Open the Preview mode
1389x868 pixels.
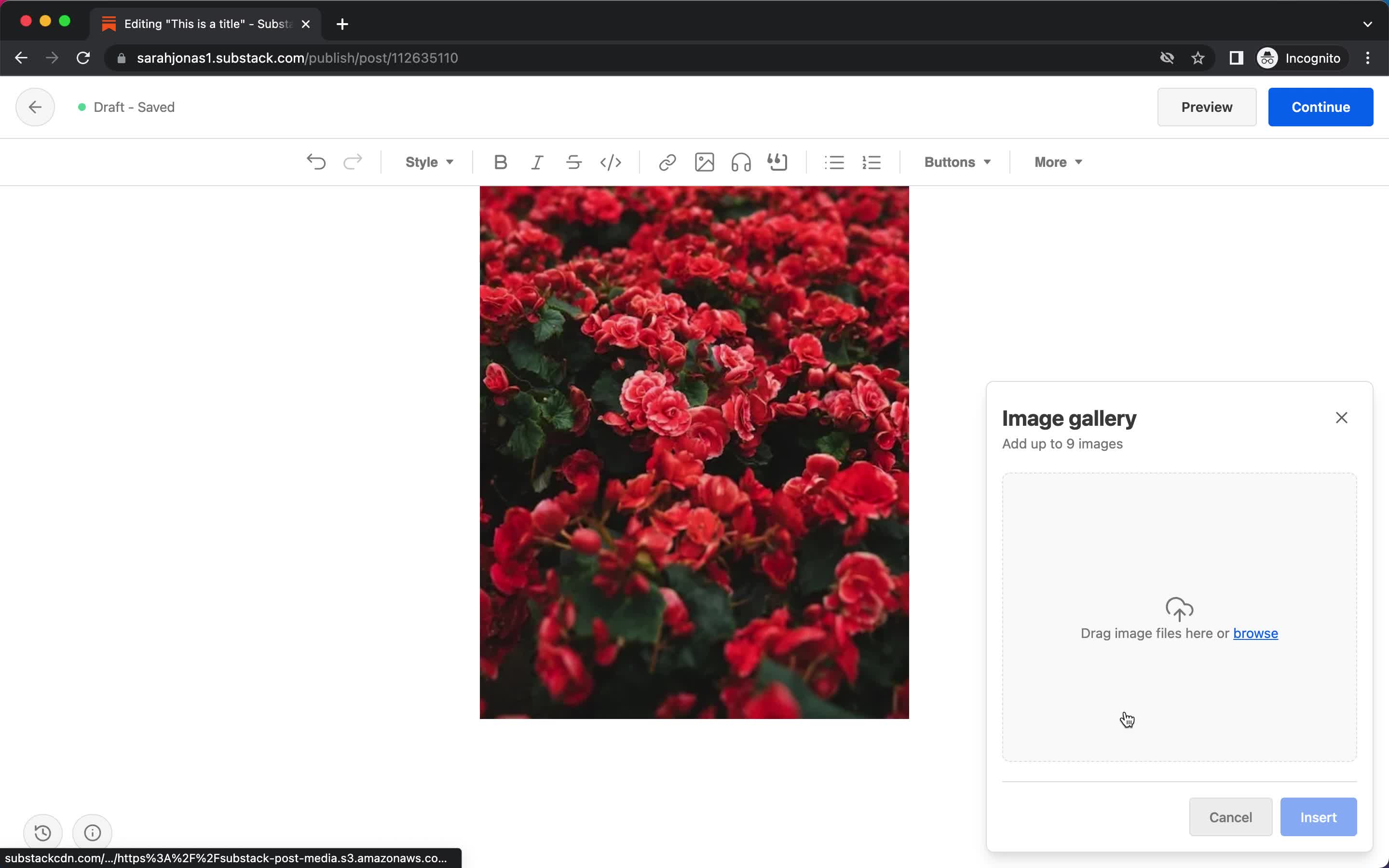1207,107
